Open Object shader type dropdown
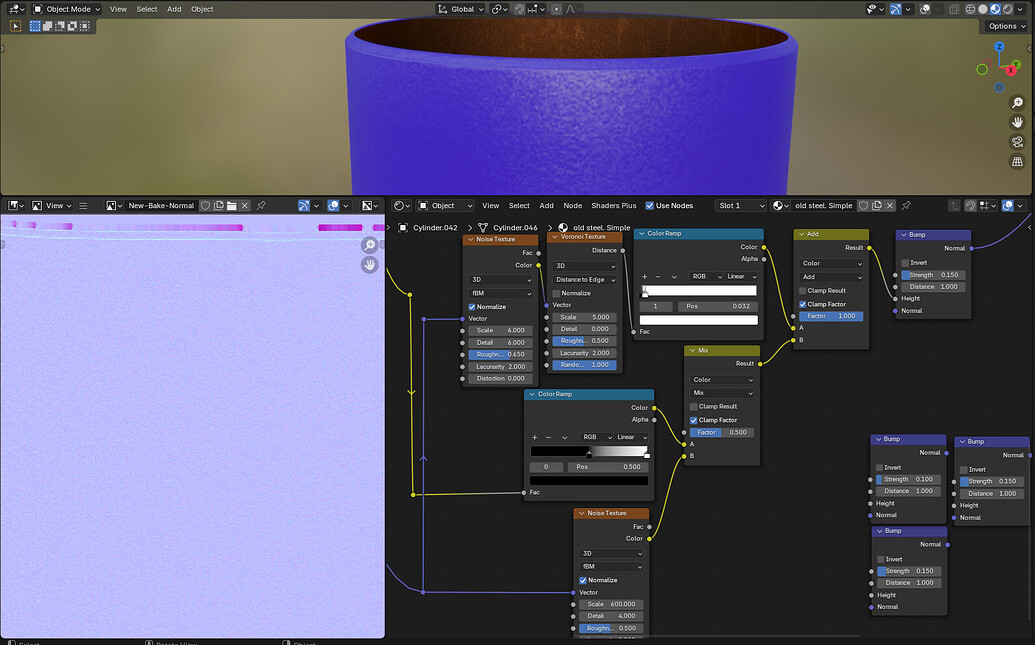This screenshot has width=1035, height=645. [x=446, y=206]
